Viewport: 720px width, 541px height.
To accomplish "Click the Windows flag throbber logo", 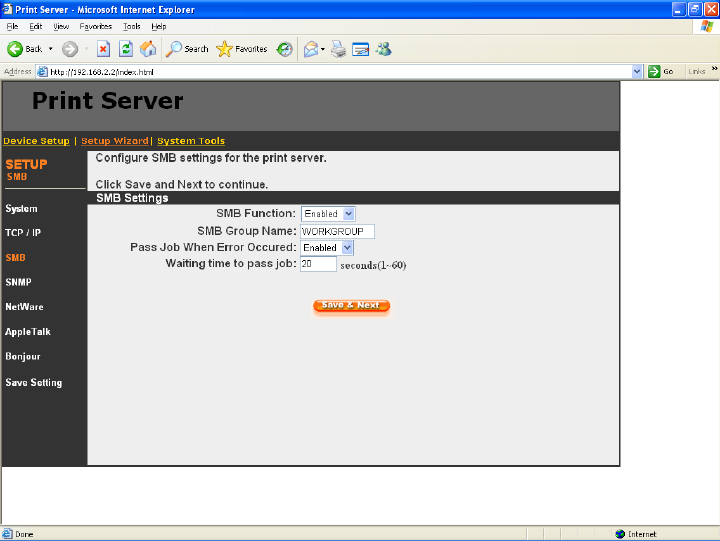I will click(x=707, y=26).
